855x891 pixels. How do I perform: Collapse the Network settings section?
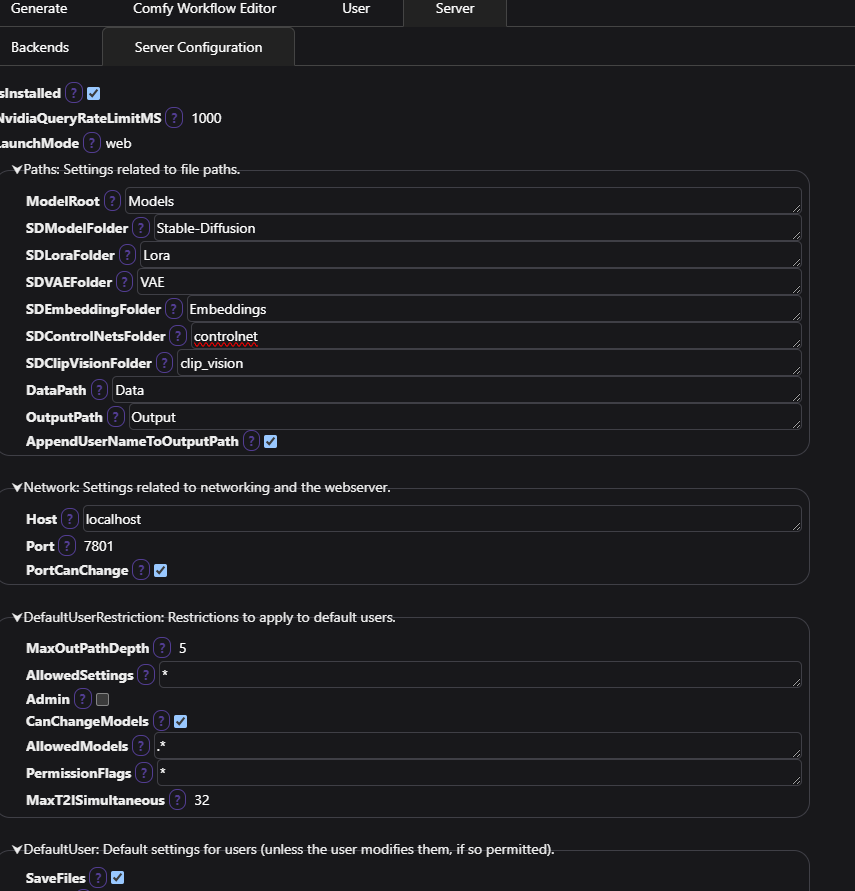click(17, 488)
